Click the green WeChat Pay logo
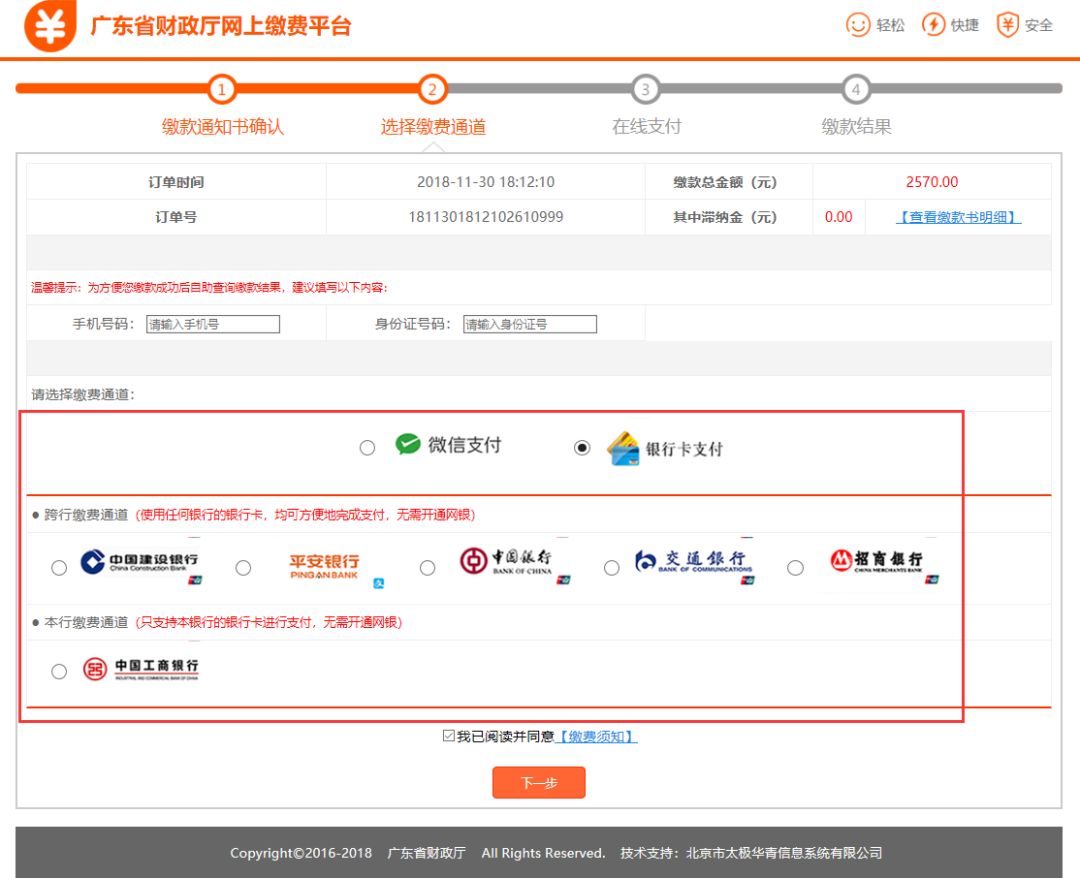The height and width of the screenshot is (878, 1080). coord(408,444)
